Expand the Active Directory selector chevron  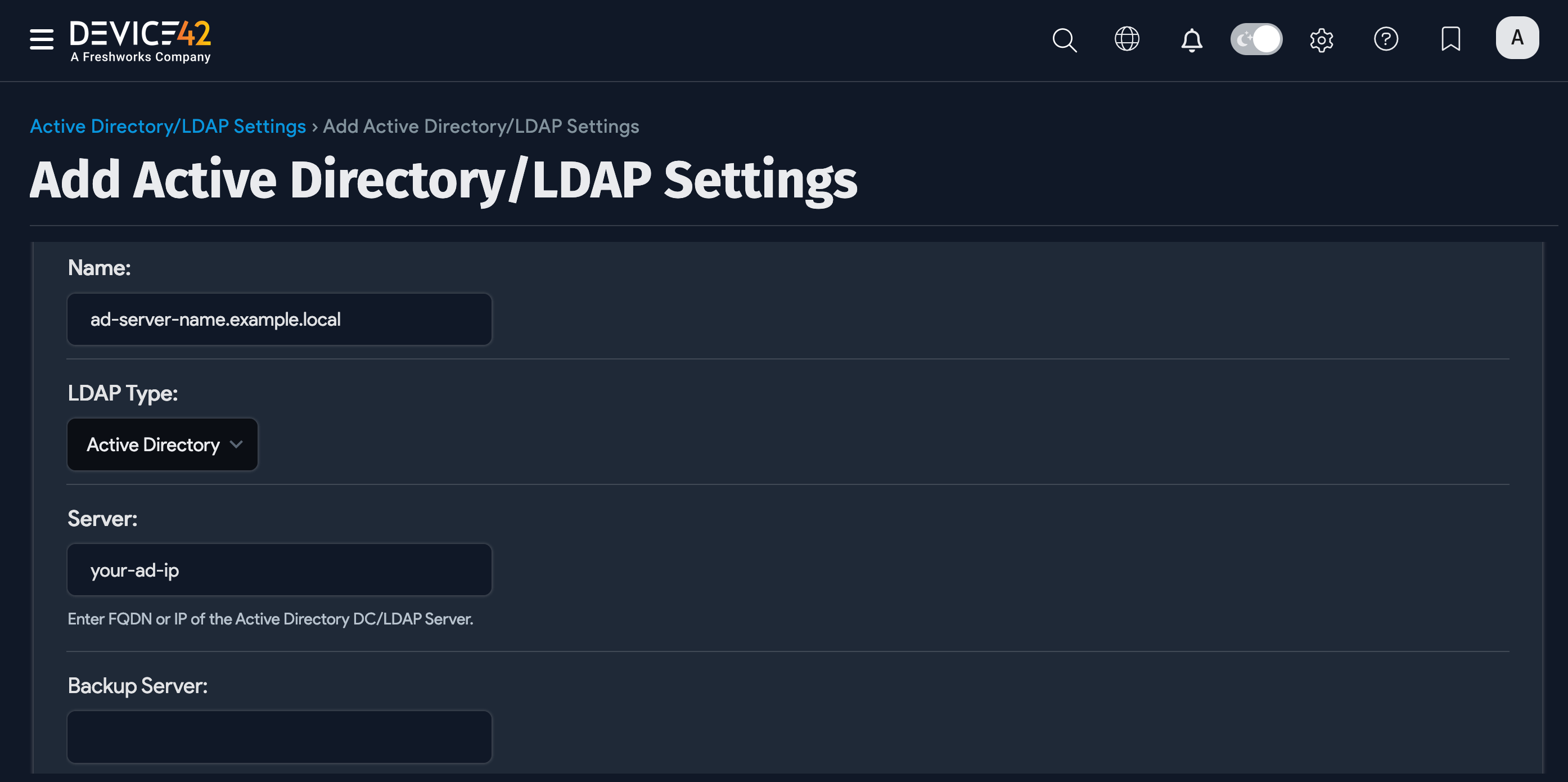click(237, 444)
